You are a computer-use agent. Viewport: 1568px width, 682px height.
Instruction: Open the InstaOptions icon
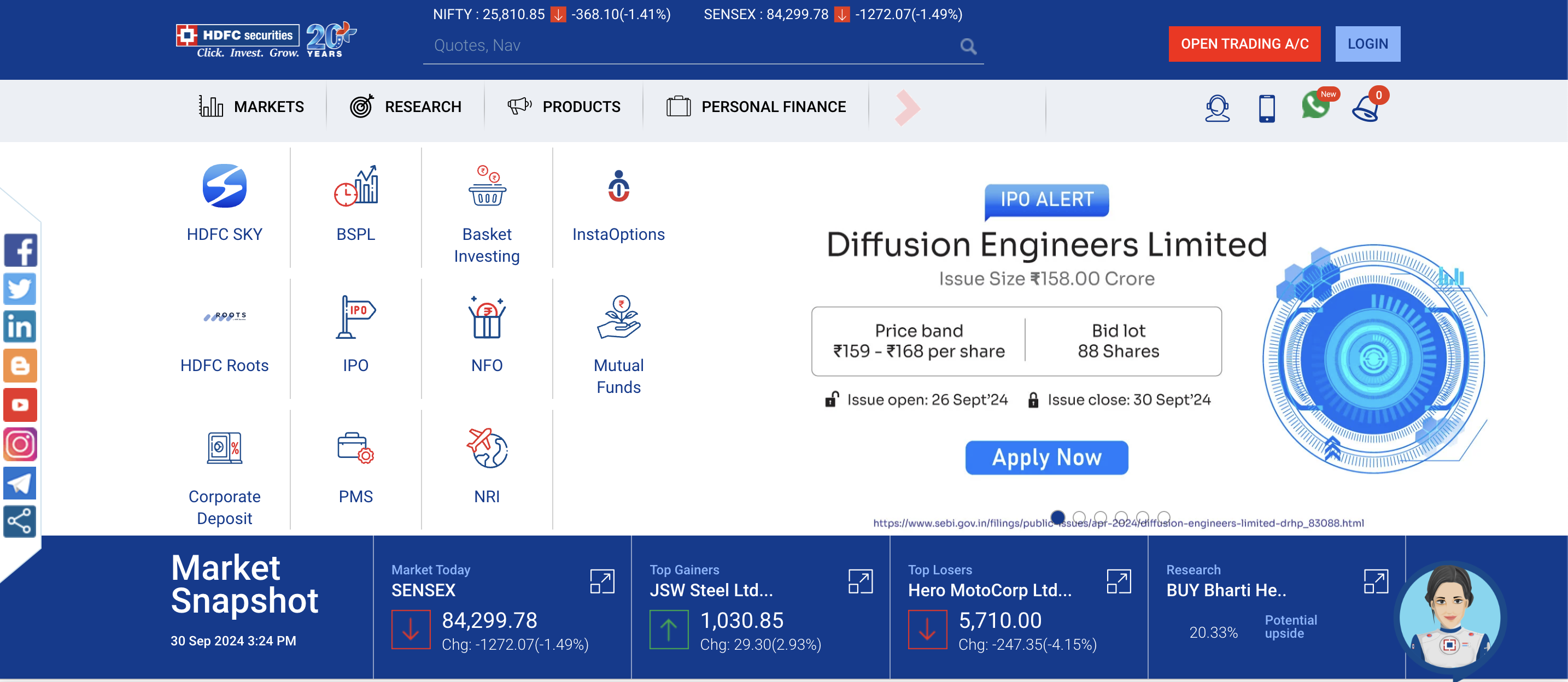(618, 186)
